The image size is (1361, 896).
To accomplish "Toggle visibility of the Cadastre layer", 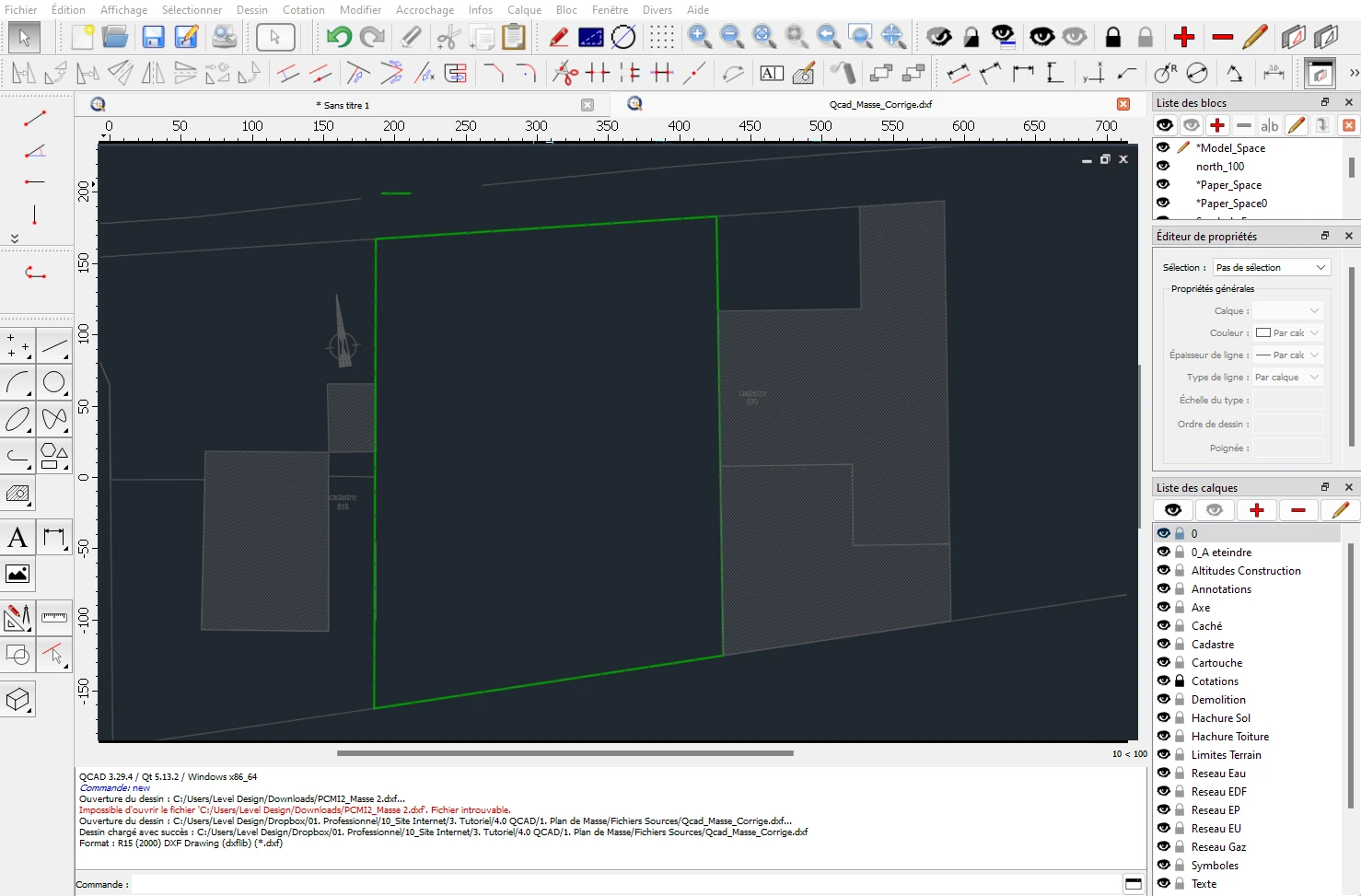I will click(x=1164, y=644).
